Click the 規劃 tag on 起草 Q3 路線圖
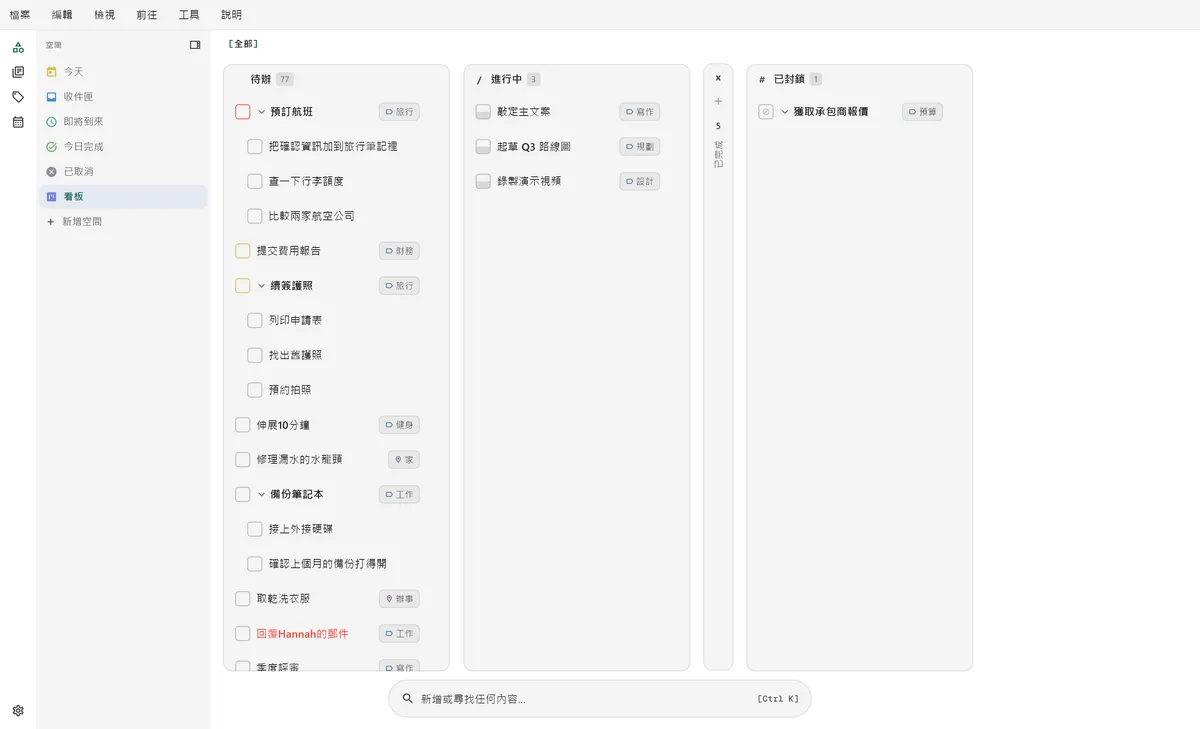Screen dimensions: 1200x729 [x=640, y=147]
